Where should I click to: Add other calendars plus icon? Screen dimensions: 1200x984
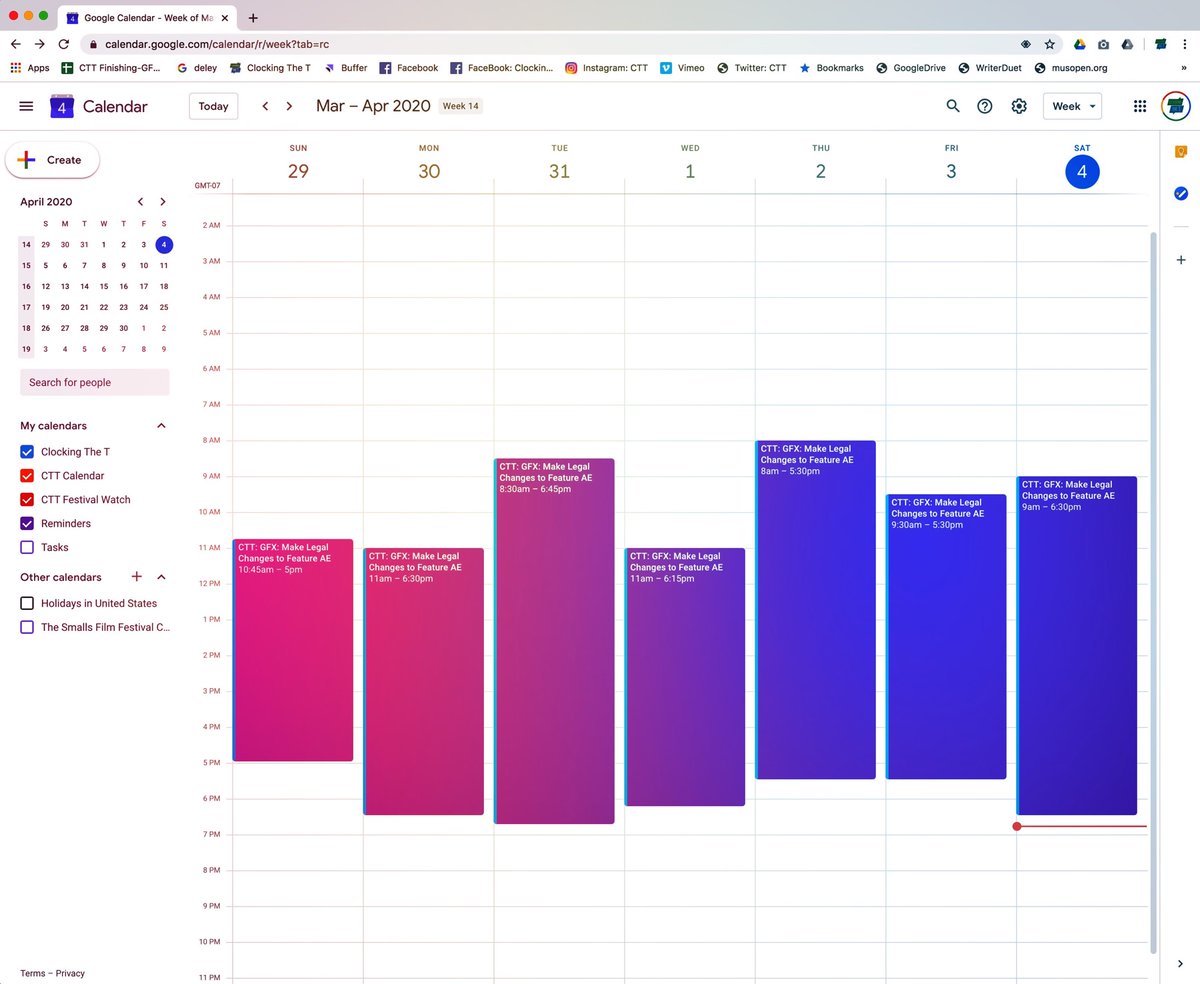[x=137, y=577]
